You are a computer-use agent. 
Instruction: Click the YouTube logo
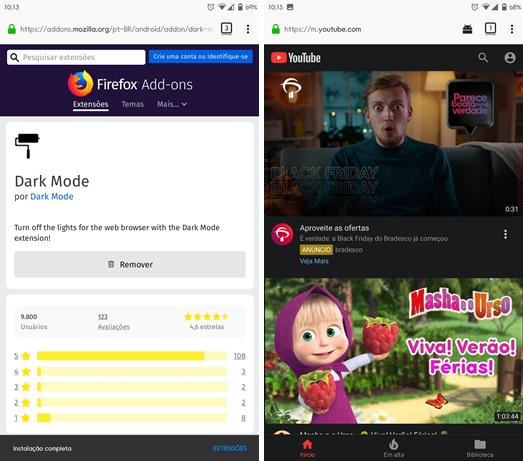tap(296, 58)
